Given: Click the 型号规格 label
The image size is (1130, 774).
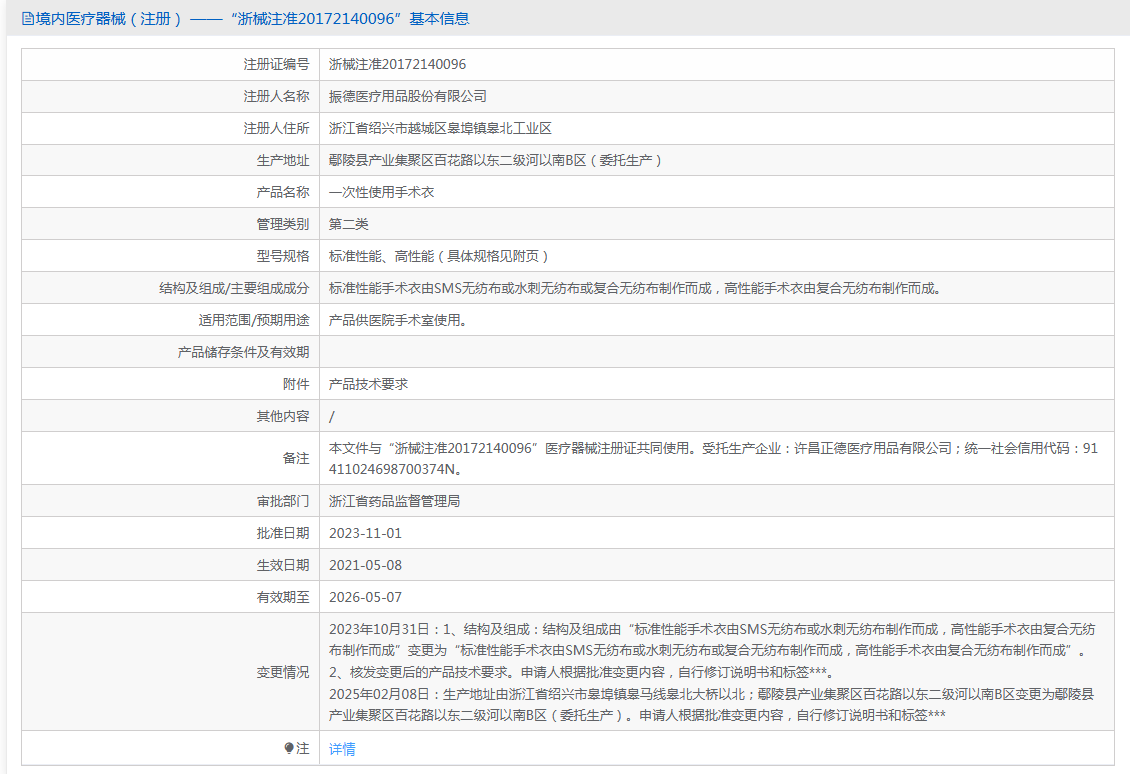Looking at the screenshot, I should tap(282, 256).
